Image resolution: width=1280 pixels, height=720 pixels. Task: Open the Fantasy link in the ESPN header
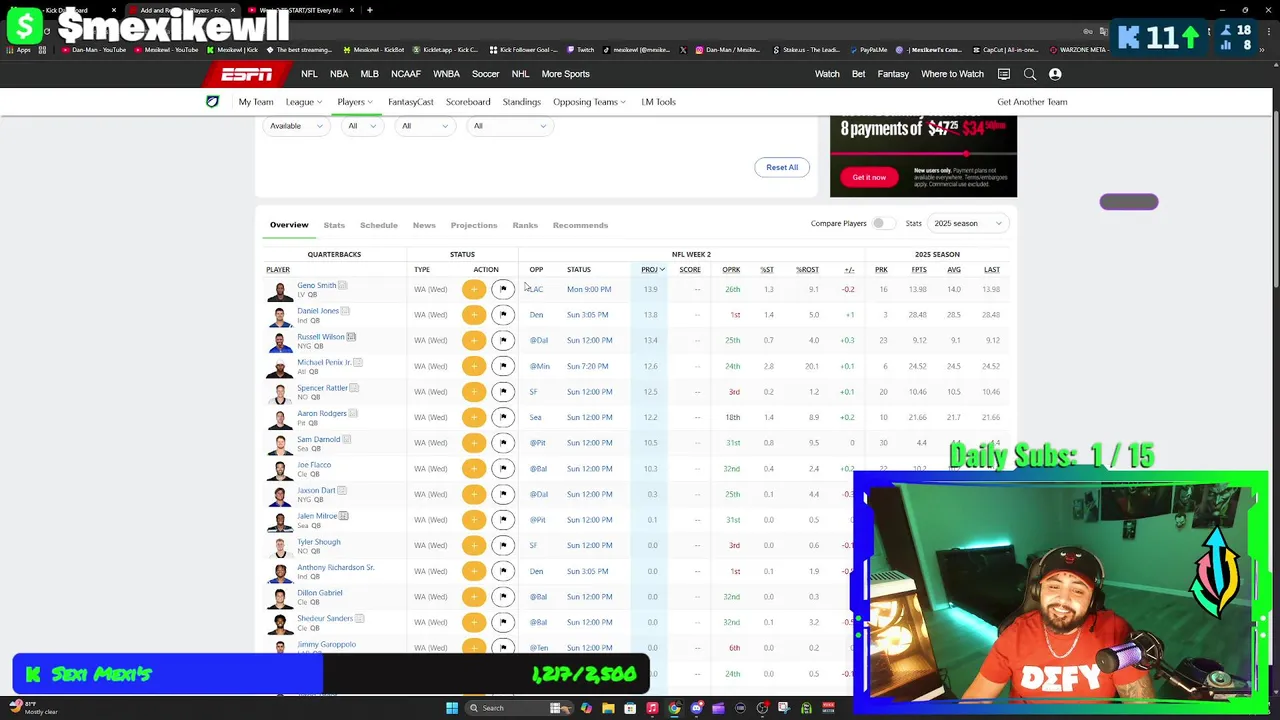(x=893, y=74)
